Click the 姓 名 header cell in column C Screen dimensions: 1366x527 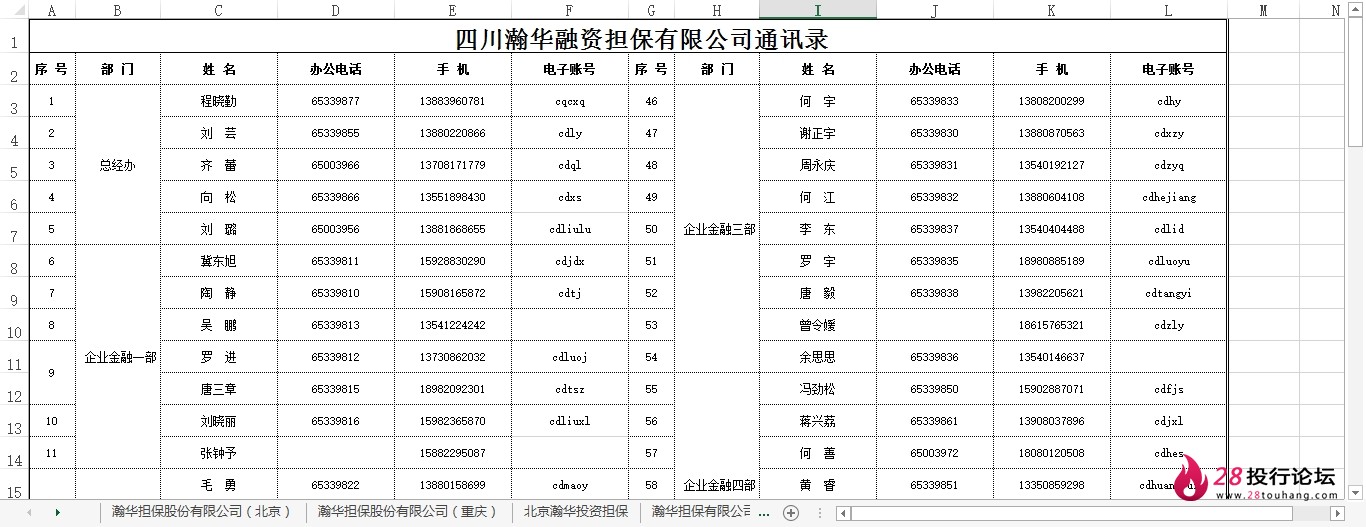tap(219, 70)
